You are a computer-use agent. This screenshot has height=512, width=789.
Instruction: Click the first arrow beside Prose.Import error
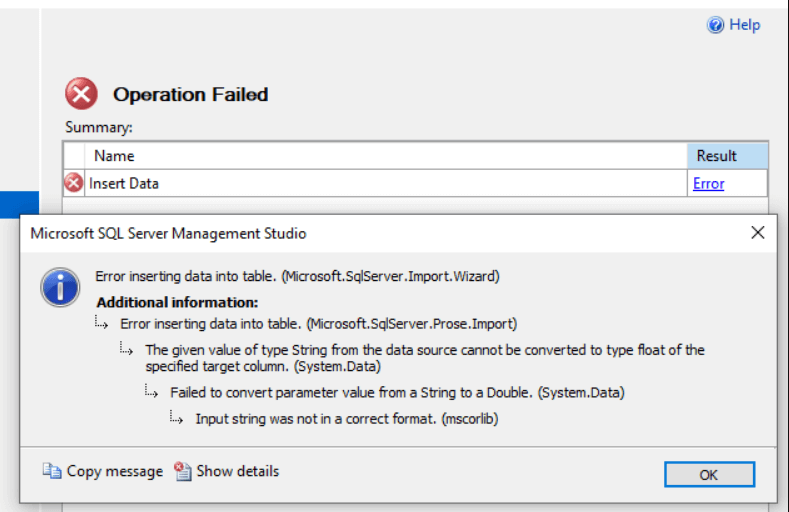point(101,322)
